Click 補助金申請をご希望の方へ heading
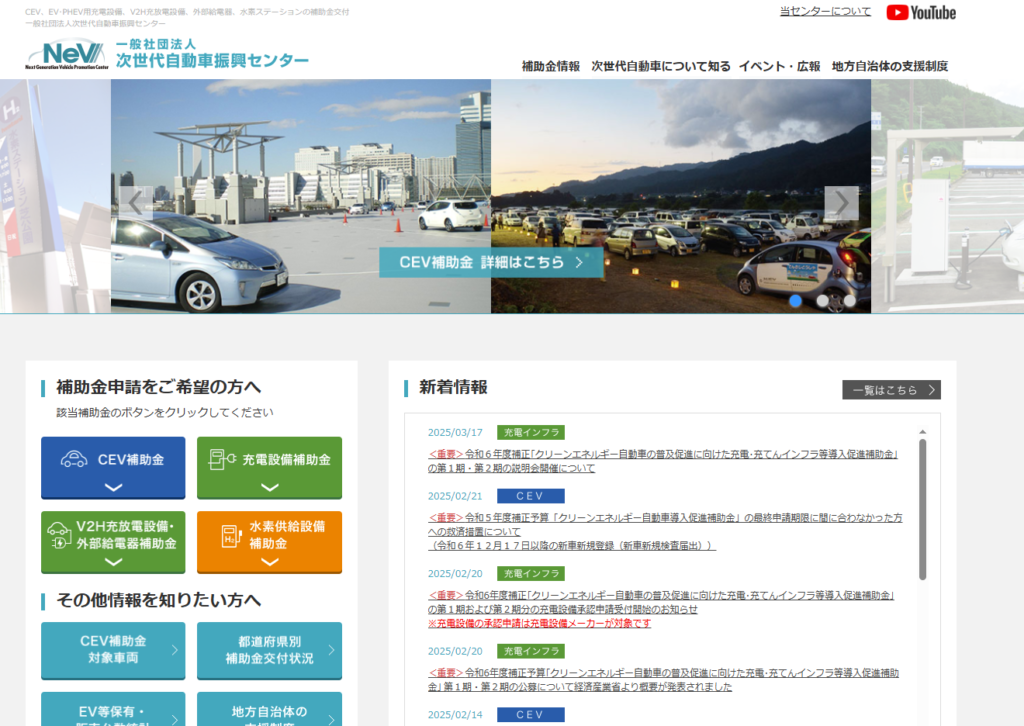1024x726 pixels. pos(159,387)
